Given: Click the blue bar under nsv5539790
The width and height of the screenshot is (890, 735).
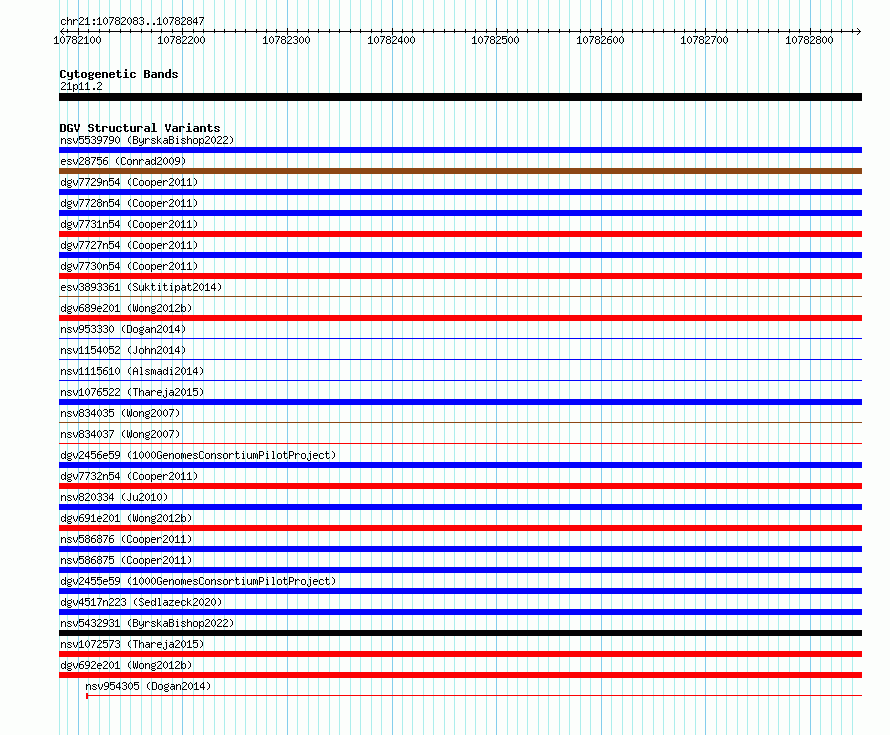Looking at the screenshot, I should click(460, 150).
